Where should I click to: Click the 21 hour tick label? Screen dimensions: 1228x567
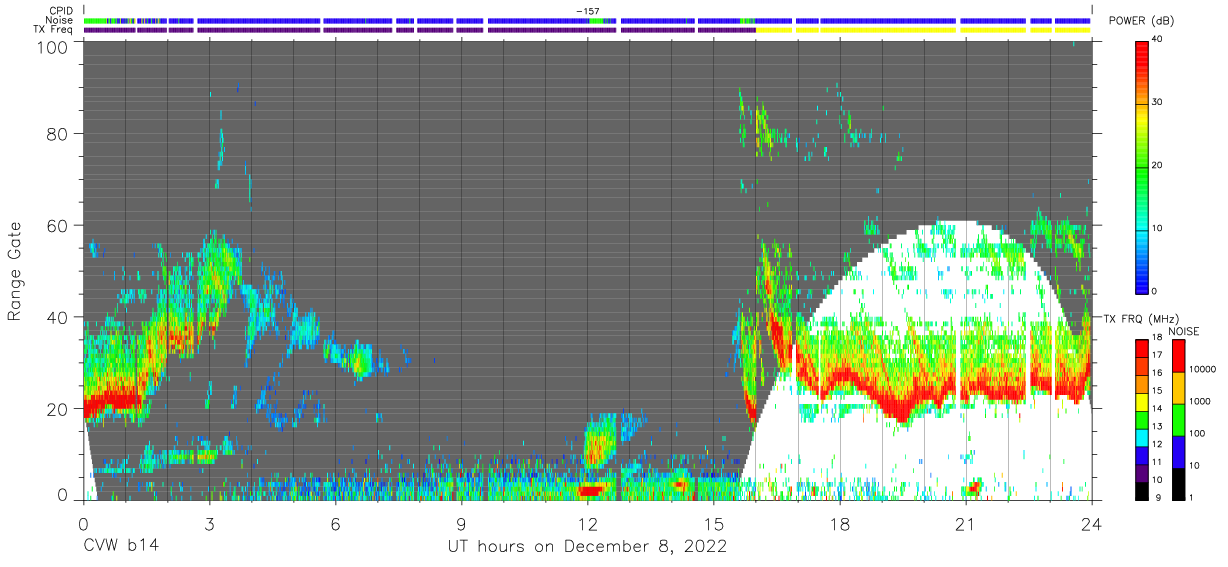pos(966,523)
